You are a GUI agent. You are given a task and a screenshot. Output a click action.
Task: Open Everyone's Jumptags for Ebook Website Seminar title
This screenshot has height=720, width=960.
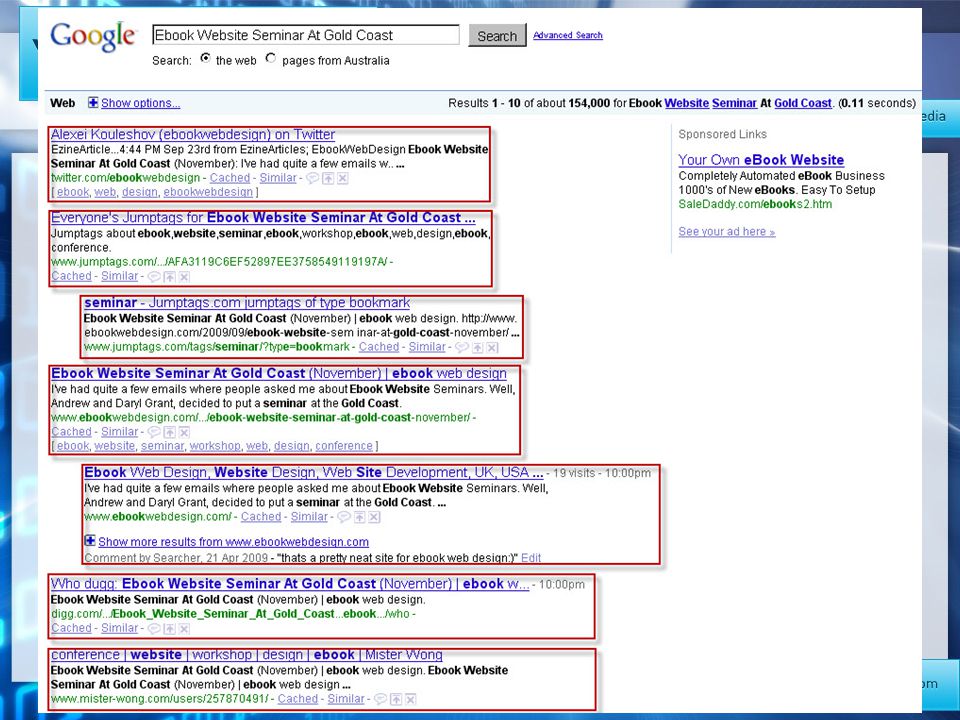263,218
